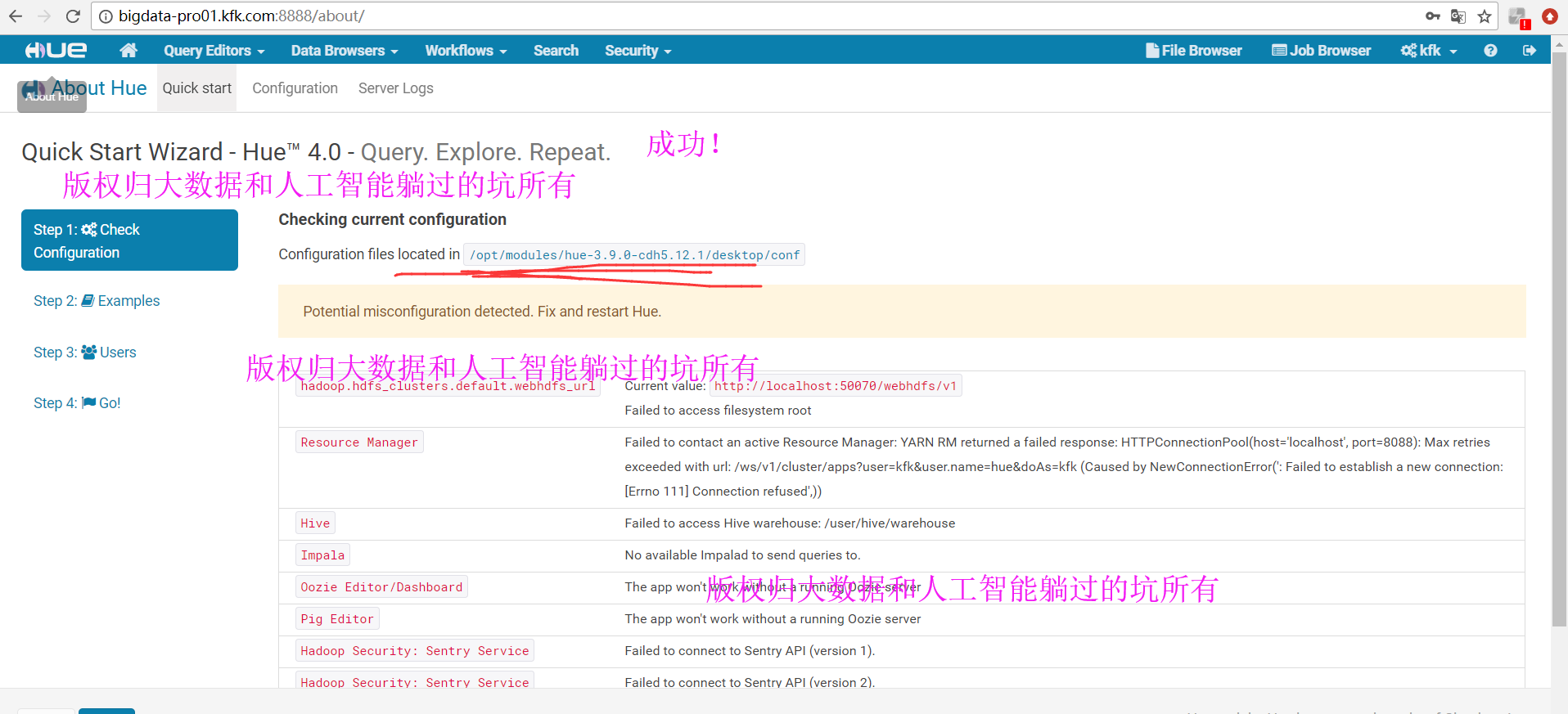Image resolution: width=1568 pixels, height=714 pixels.
Task: Go to Step 2 Examples
Action: tap(97, 301)
